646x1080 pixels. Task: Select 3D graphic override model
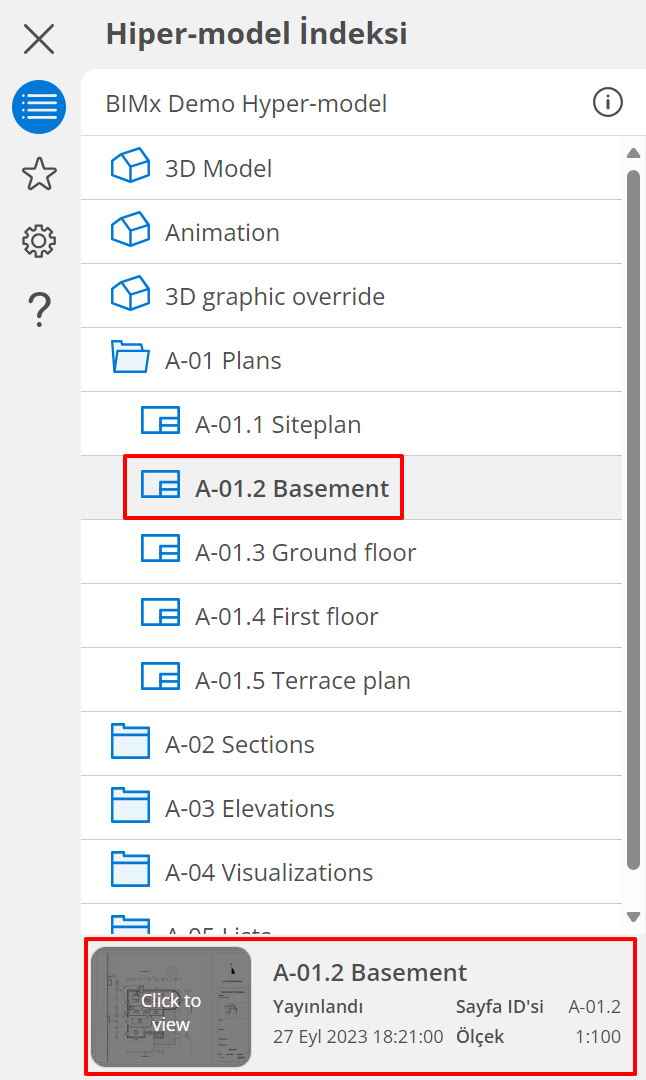point(274,296)
